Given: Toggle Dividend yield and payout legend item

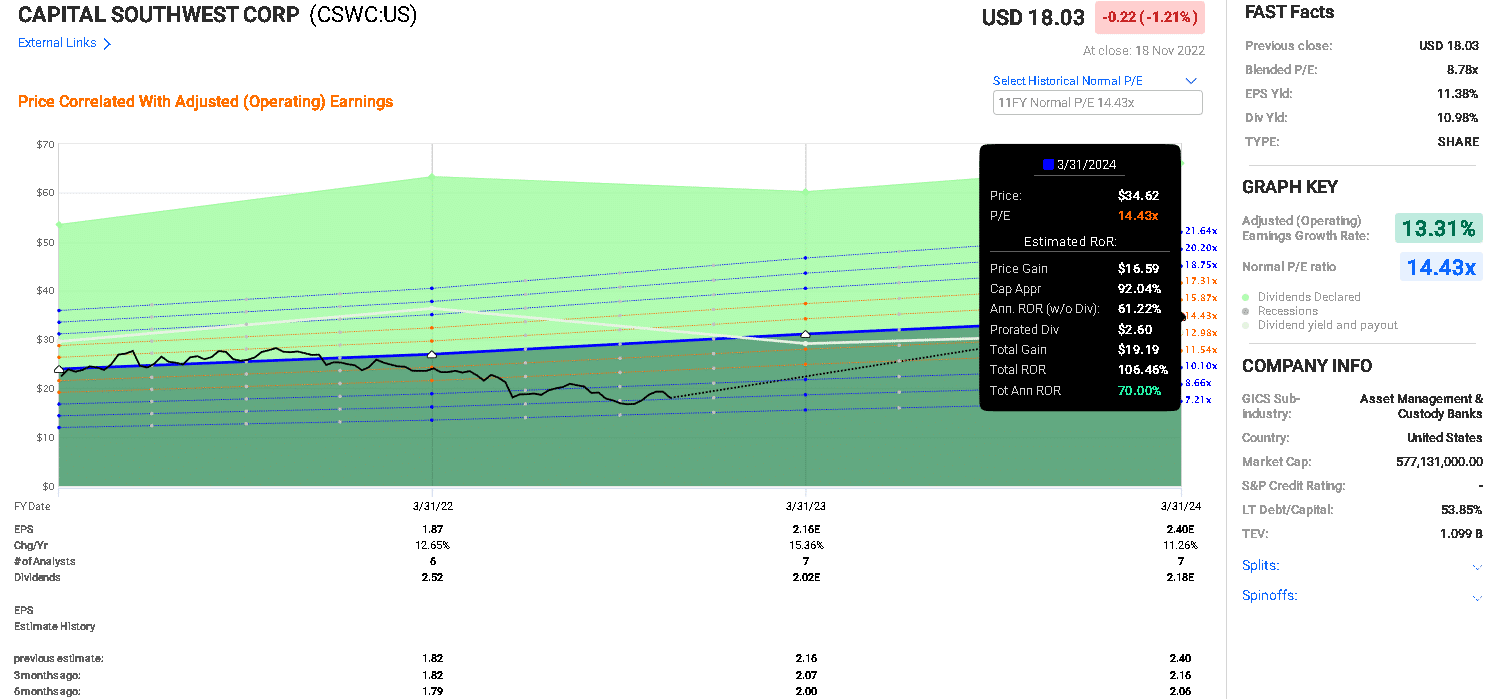Looking at the screenshot, I should coord(1327,325).
